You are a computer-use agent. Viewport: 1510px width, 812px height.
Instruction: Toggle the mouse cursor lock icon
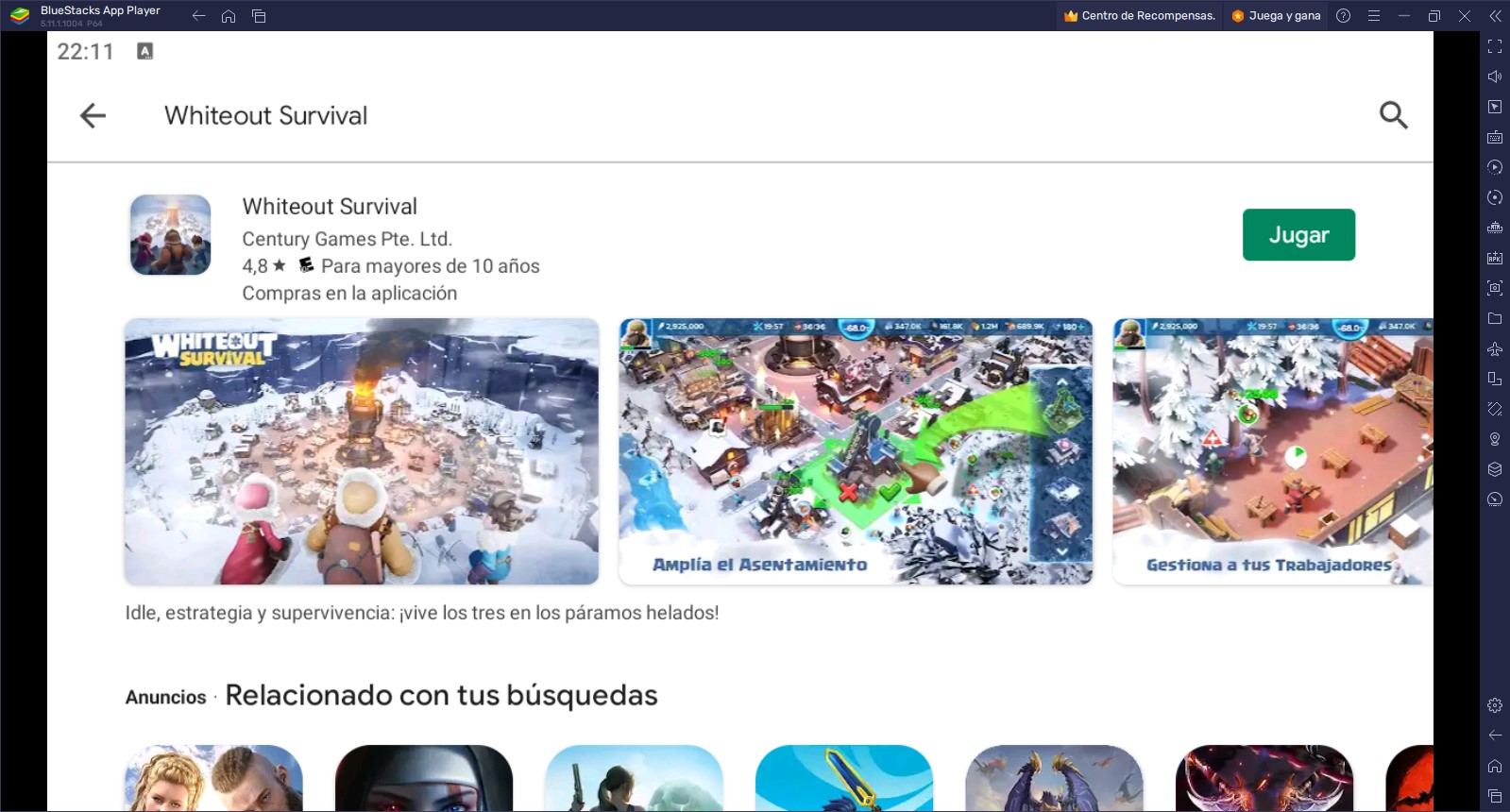pos(1495,107)
